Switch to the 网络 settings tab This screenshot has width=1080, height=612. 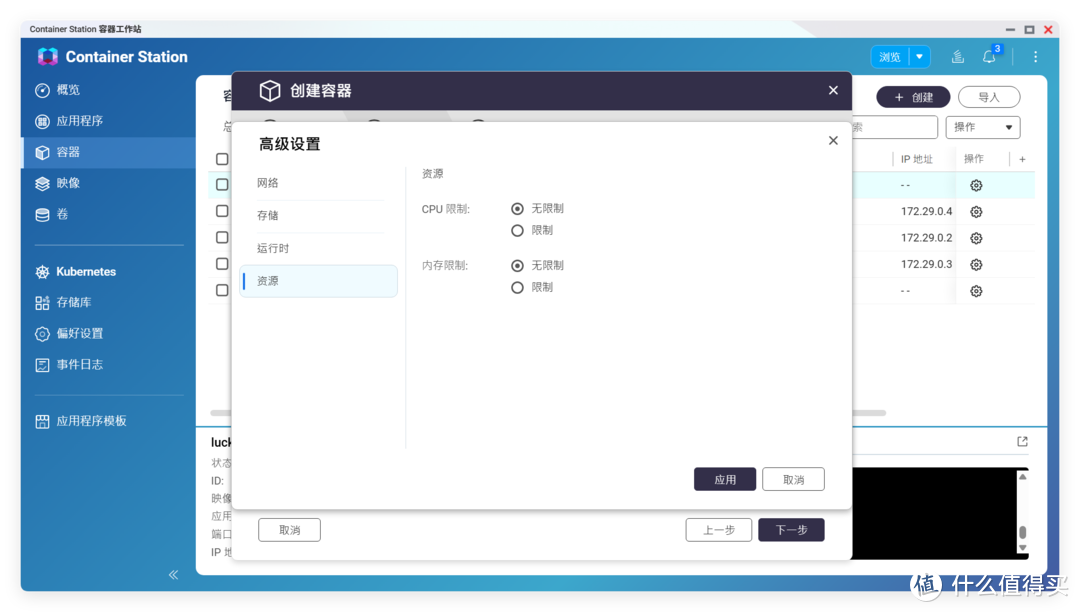pyautogui.click(x=268, y=183)
